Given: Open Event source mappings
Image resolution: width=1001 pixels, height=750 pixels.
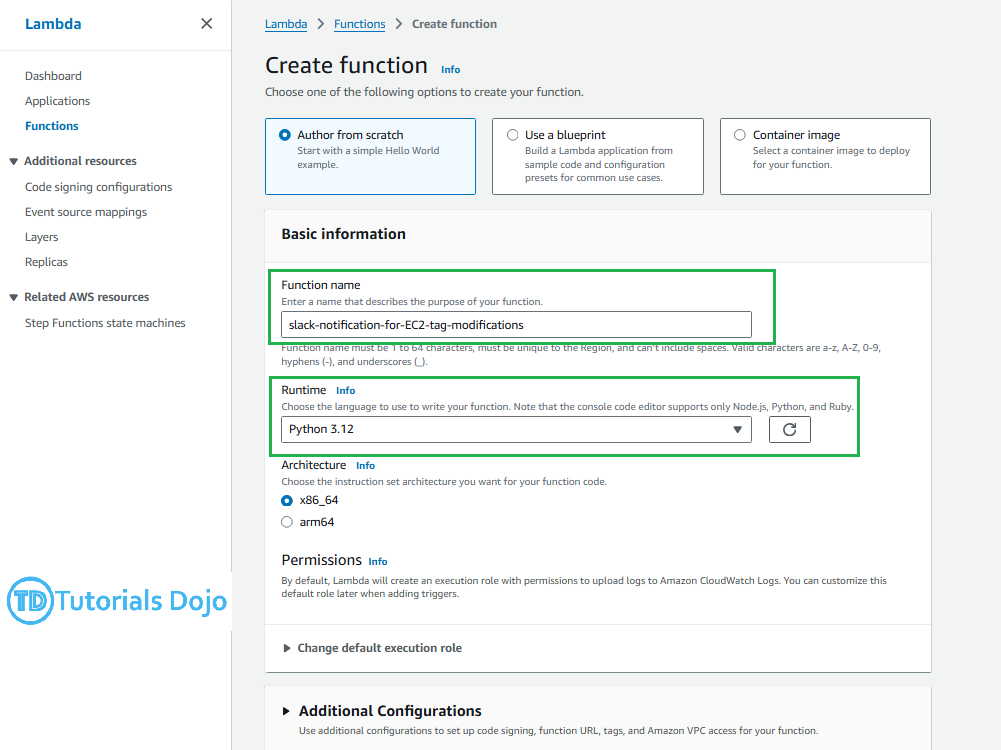Looking at the screenshot, I should (x=86, y=212).
